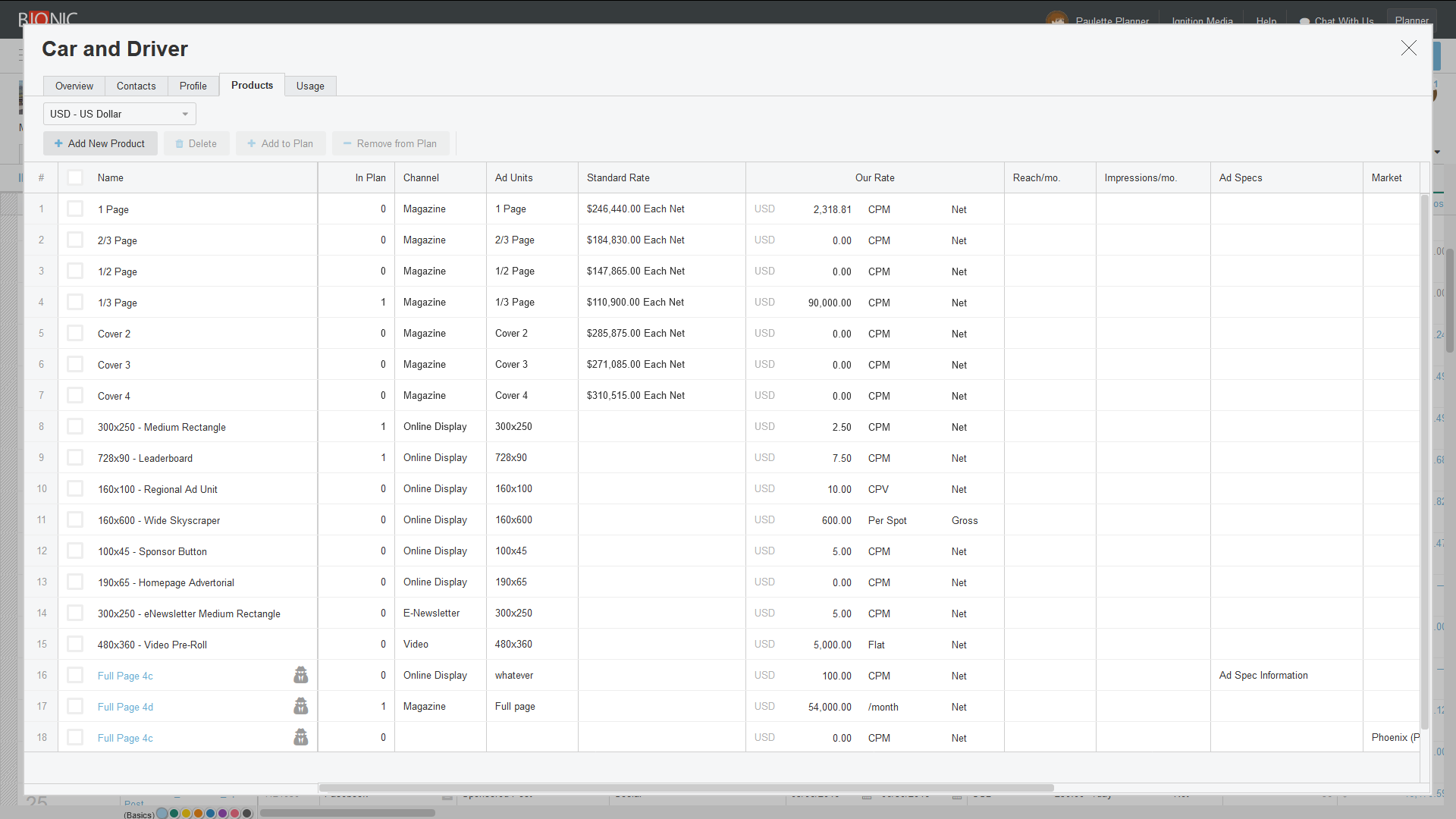Open the USD - US Dollar currency dropdown
Viewport: 1456px width, 819px height.
120,114
